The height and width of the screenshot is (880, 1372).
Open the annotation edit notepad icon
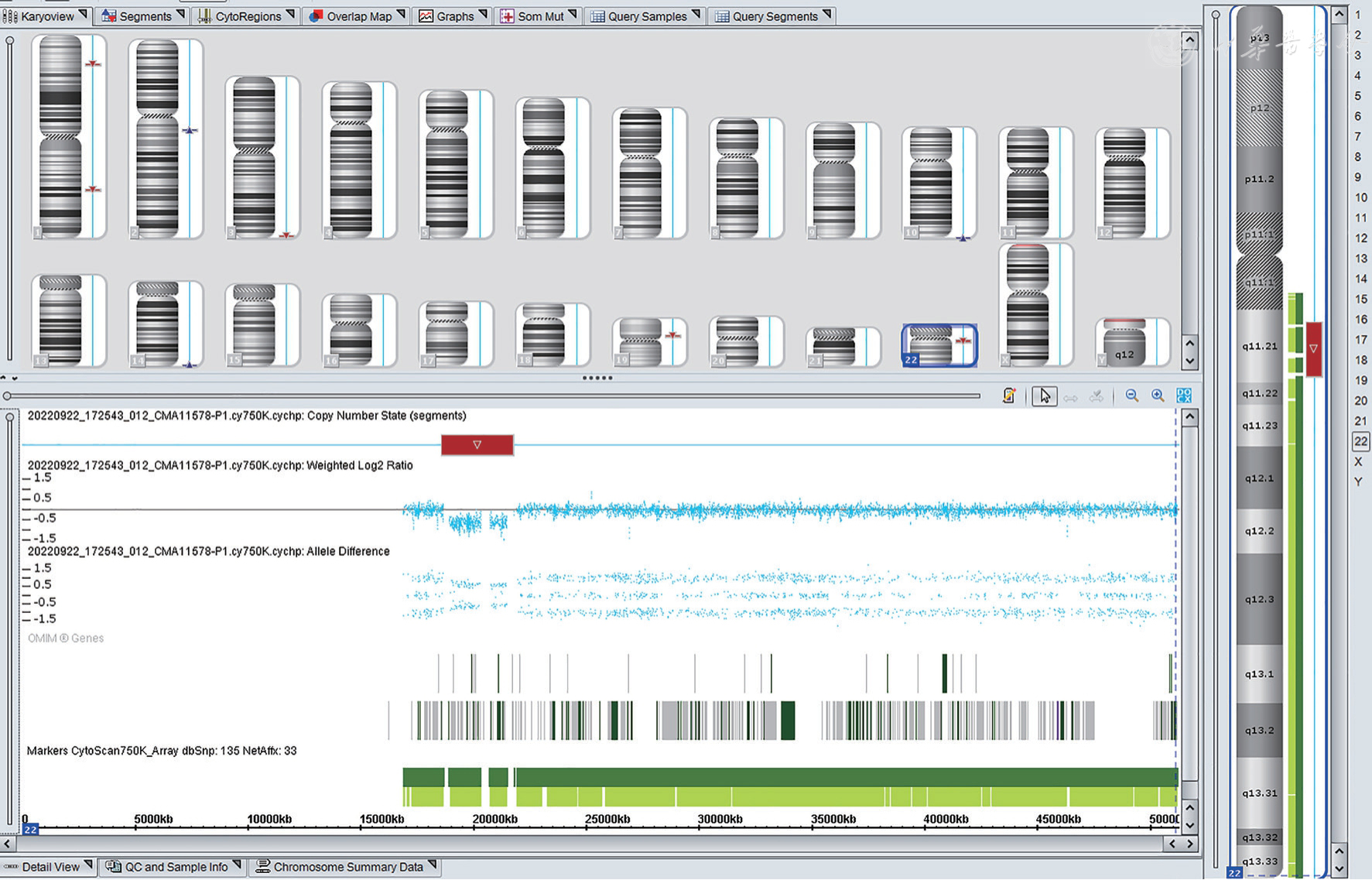pyautogui.click(x=1009, y=396)
